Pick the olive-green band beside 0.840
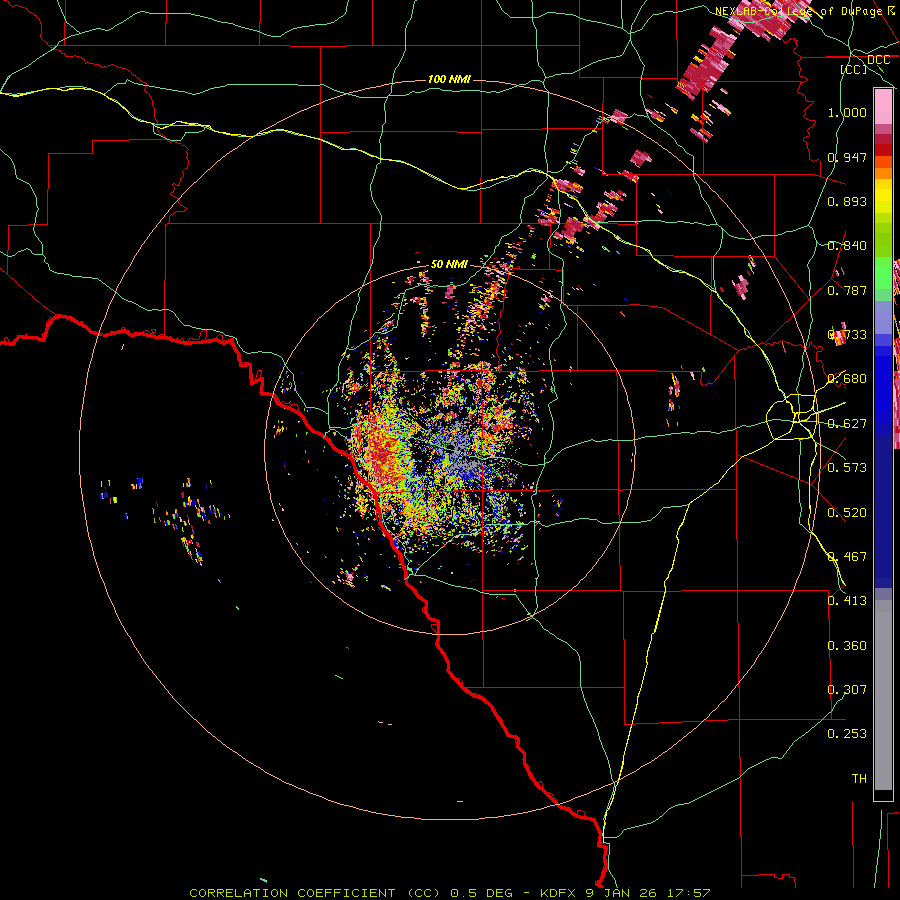The height and width of the screenshot is (900, 900). 883,240
